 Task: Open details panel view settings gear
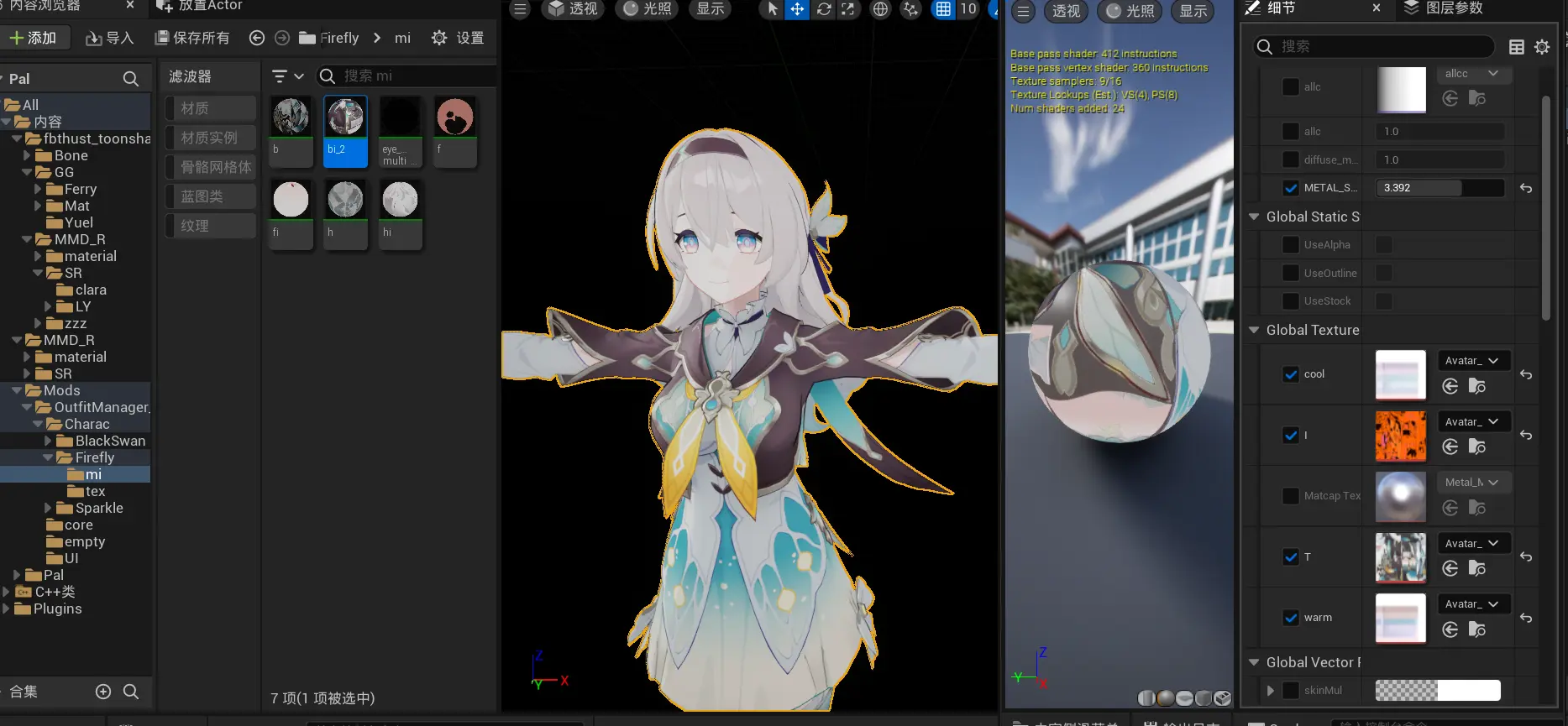(x=1542, y=47)
